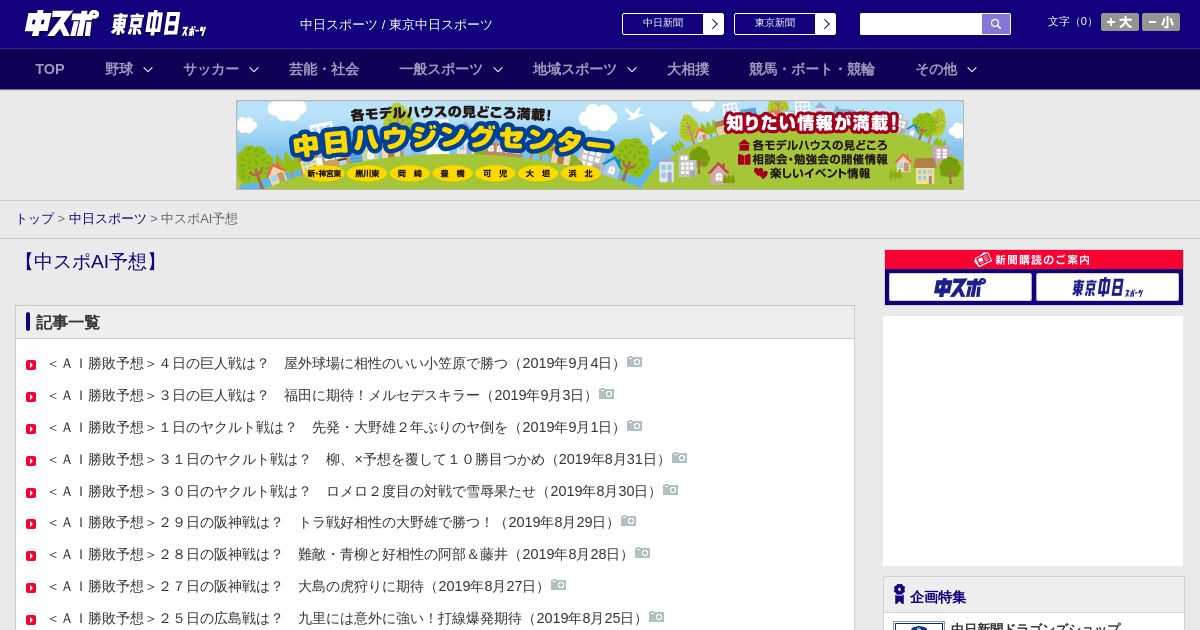Open the 野球 navigation item

tap(119, 69)
